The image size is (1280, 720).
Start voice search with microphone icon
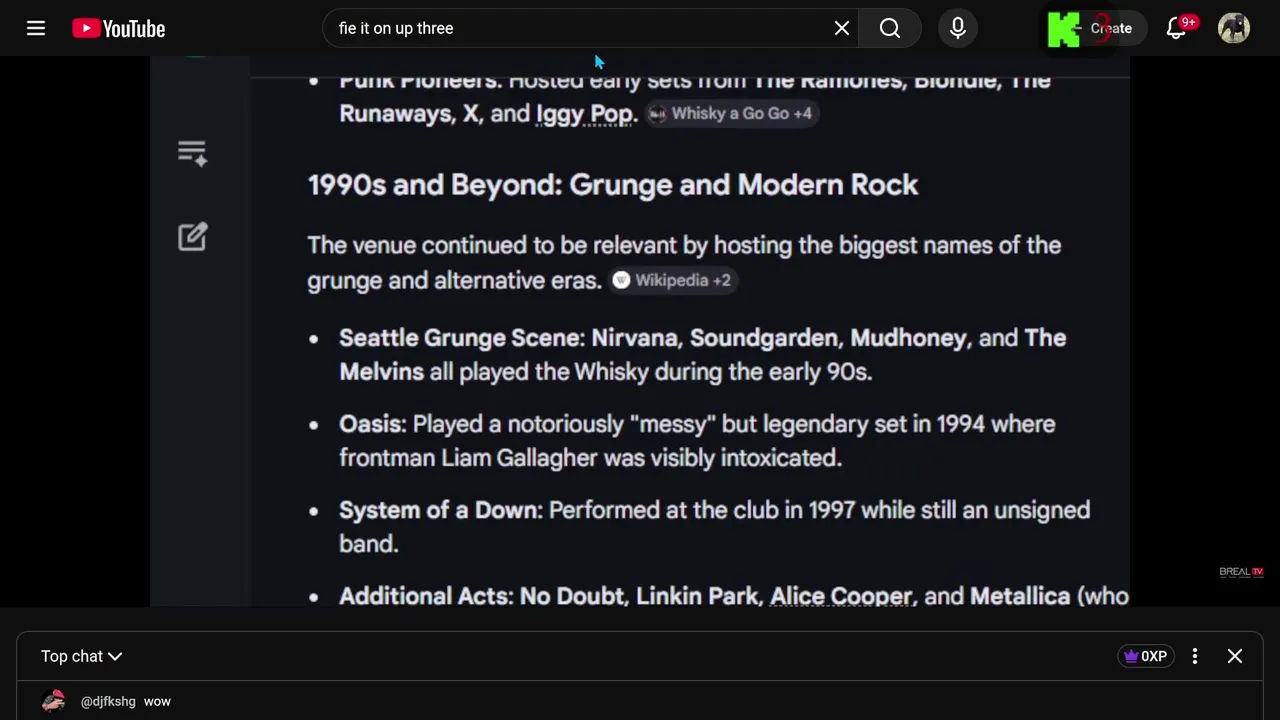957,28
